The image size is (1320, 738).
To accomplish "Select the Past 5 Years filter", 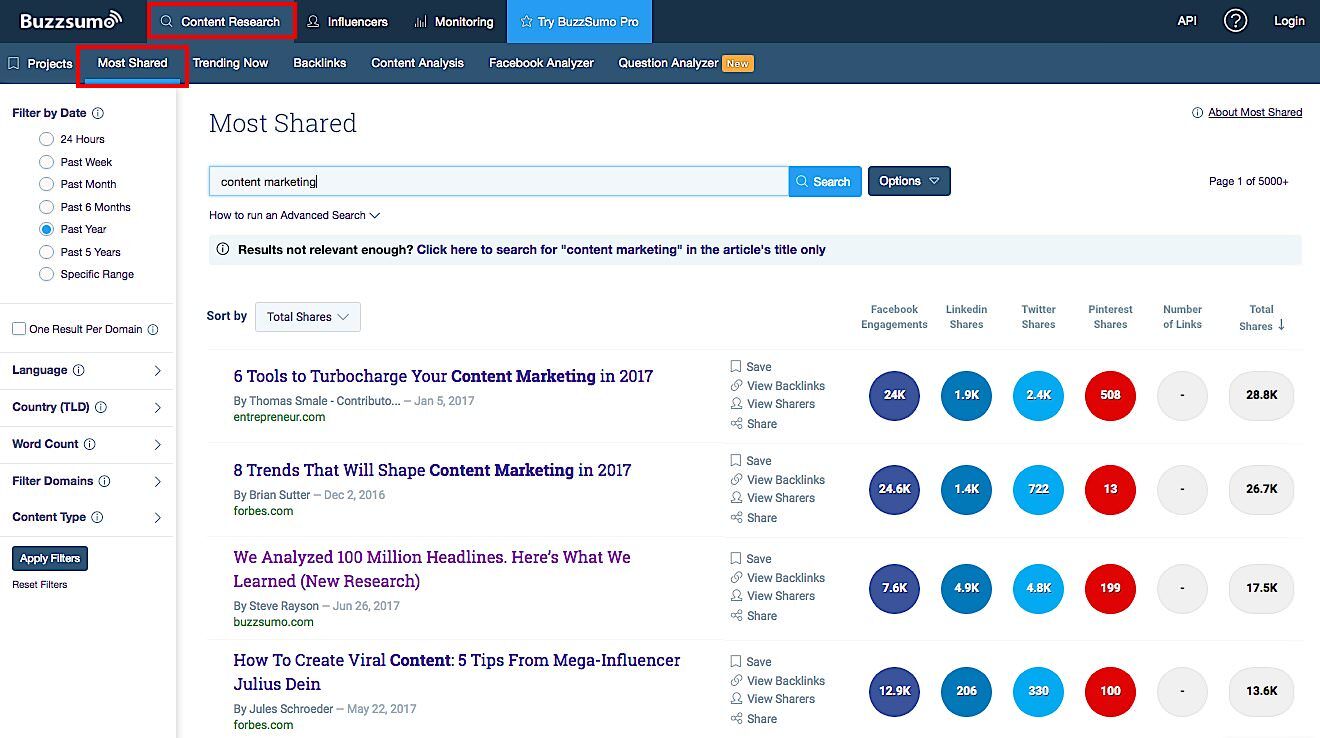I will pos(46,252).
